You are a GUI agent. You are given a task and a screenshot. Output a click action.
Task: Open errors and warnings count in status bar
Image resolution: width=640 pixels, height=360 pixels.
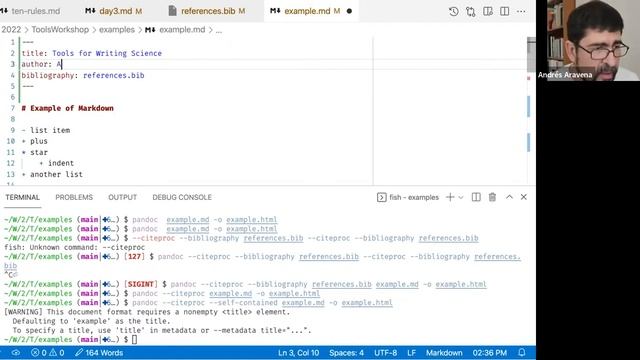click(48, 353)
